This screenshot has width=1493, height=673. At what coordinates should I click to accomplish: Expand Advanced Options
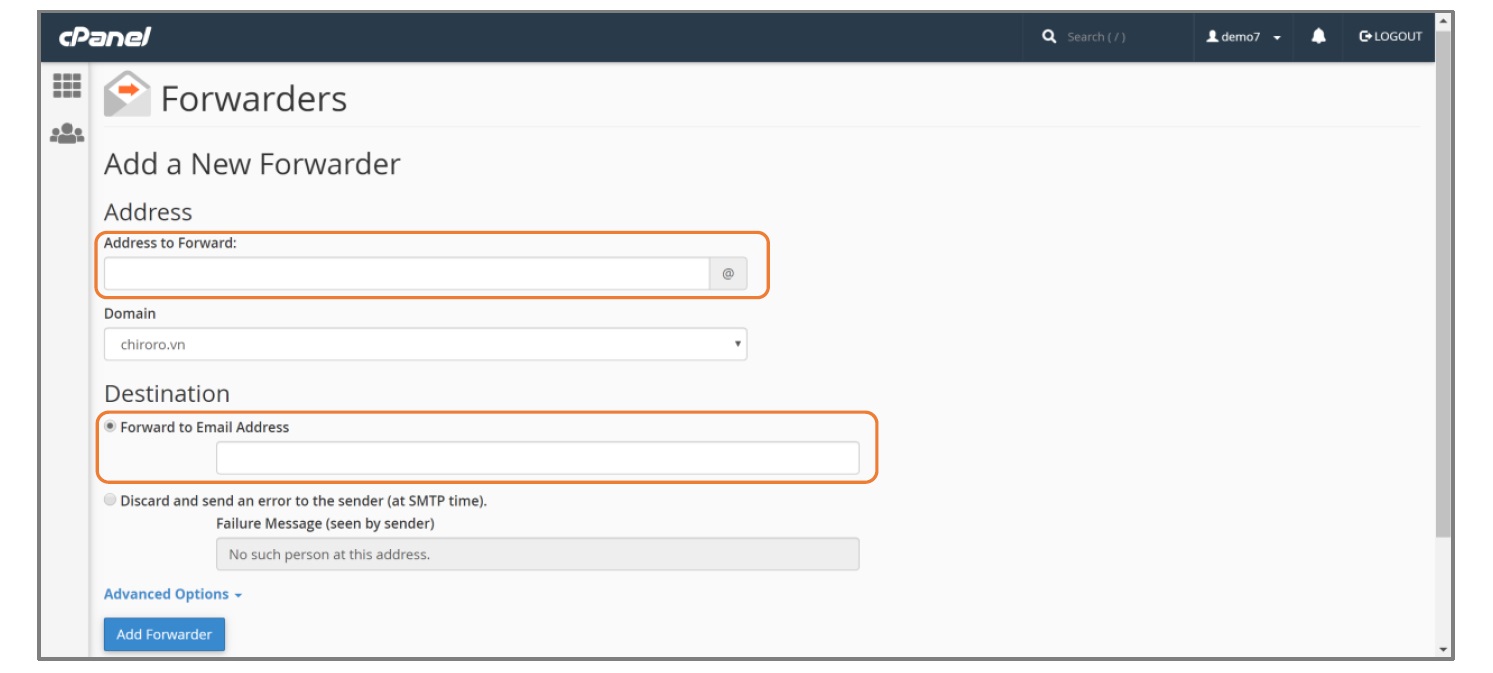click(x=173, y=594)
